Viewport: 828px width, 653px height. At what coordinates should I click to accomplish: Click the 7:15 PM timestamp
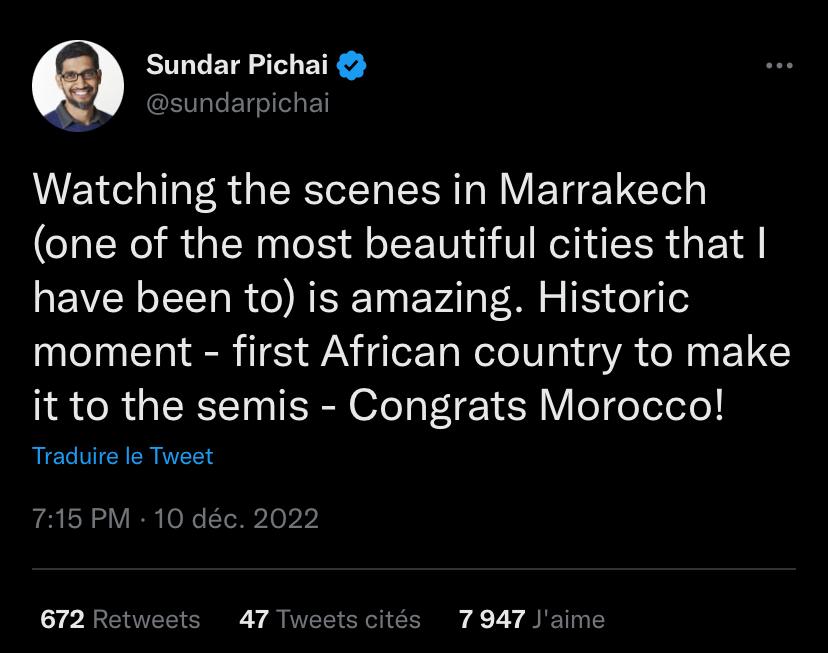tap(81, 518)
